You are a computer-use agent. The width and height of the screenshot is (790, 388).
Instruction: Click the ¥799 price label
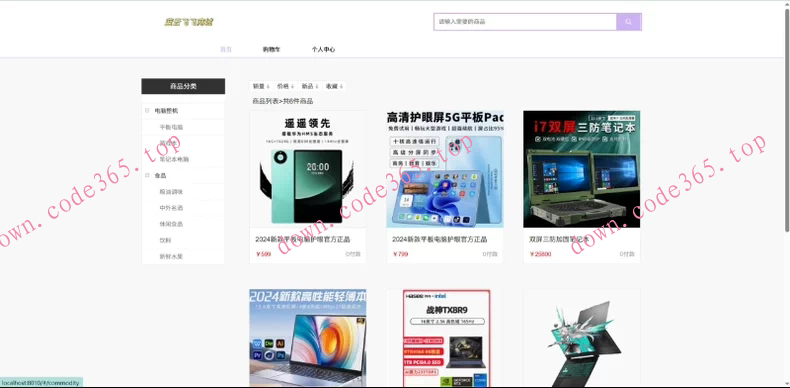click(401, 254)
